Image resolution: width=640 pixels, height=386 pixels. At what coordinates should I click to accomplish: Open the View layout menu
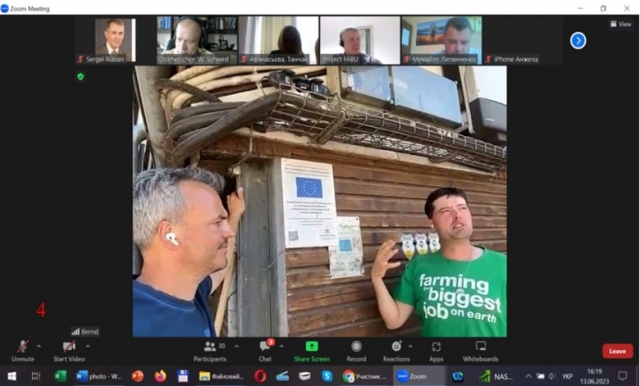coord(621,24)
